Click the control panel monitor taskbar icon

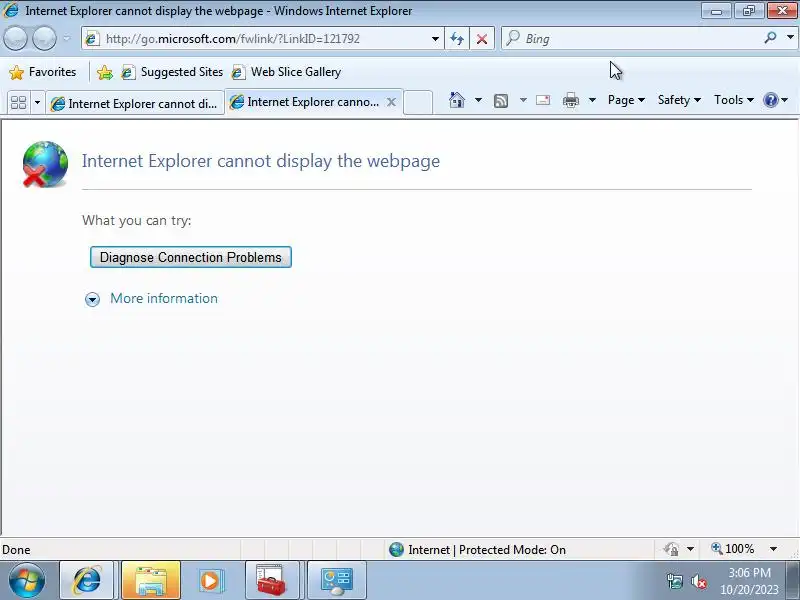(336, 580)
